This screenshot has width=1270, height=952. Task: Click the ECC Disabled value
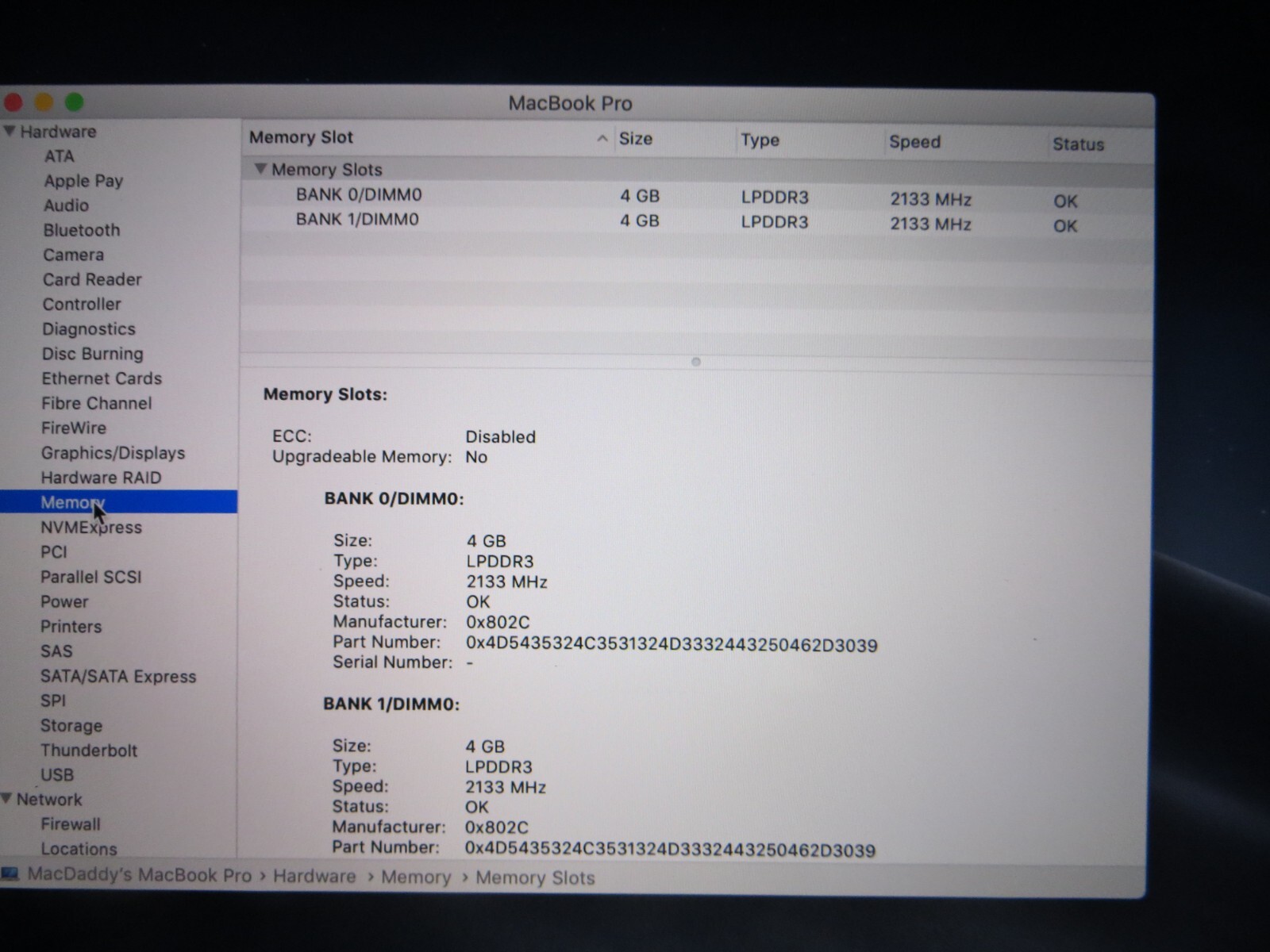click(x=500, y=437)
